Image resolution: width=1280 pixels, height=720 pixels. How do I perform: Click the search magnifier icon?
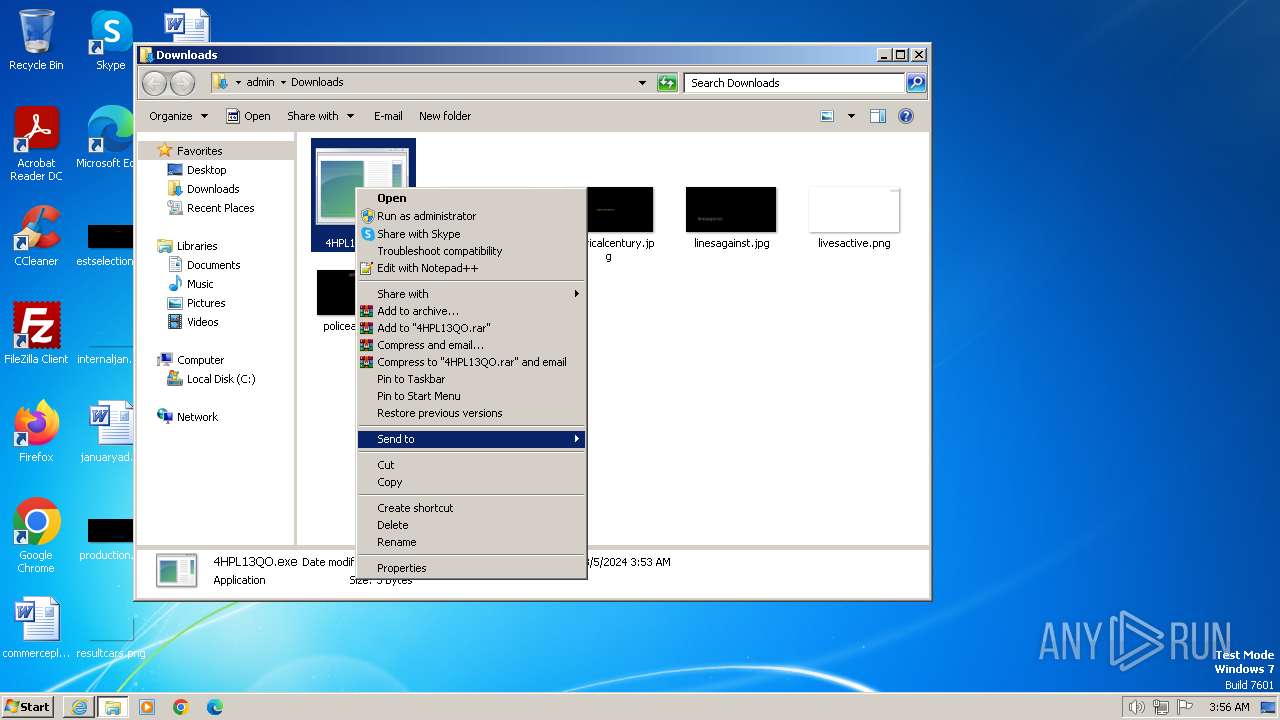tap(915, 83)
